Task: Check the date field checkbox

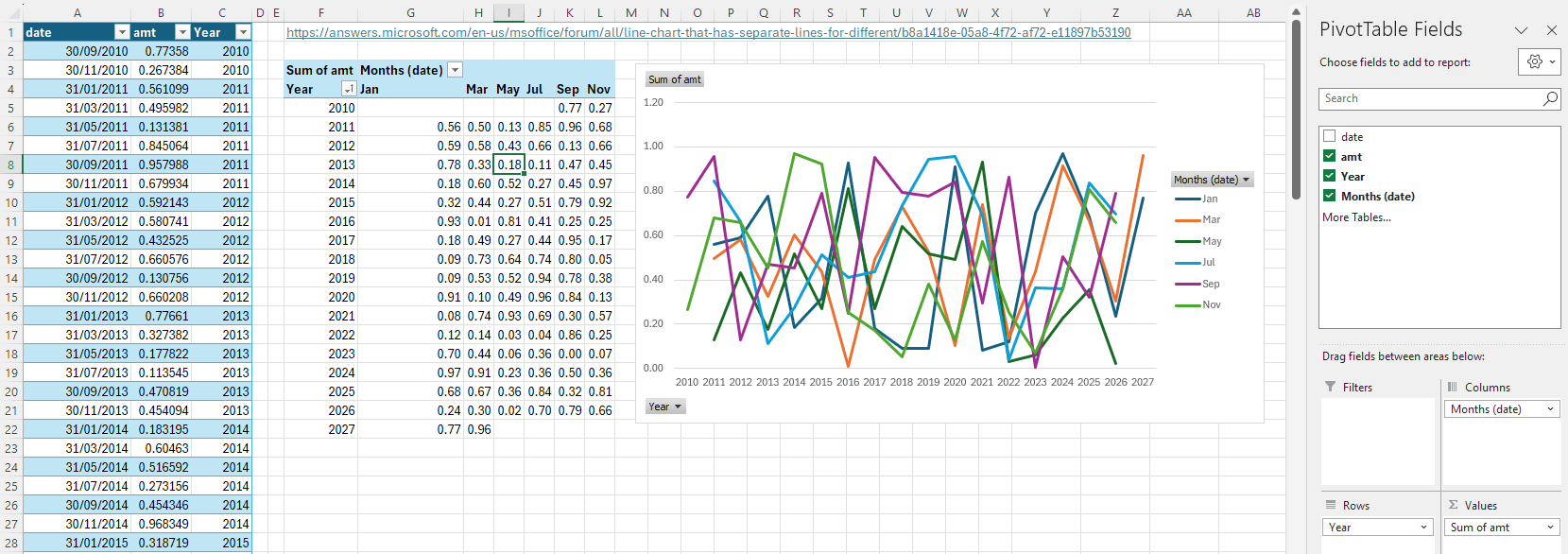Action: (x=1329, y=136)
